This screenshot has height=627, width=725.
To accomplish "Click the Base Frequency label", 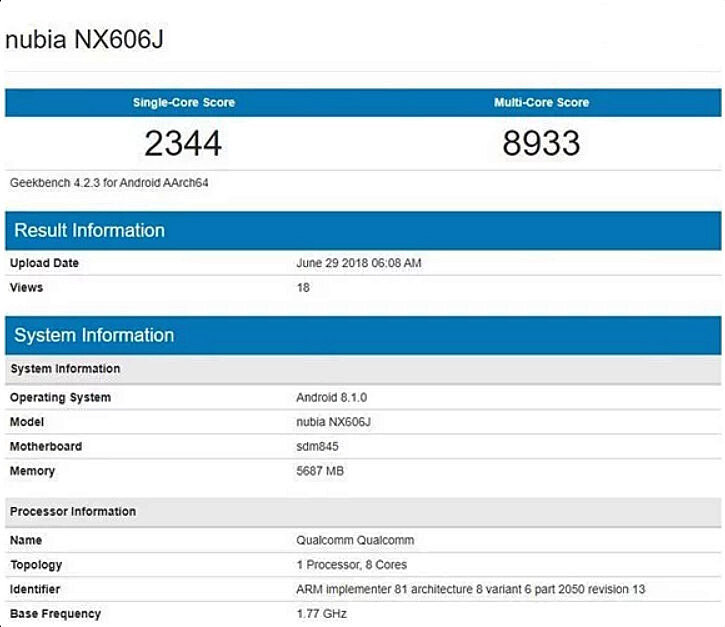I will [x=55, y=614].
